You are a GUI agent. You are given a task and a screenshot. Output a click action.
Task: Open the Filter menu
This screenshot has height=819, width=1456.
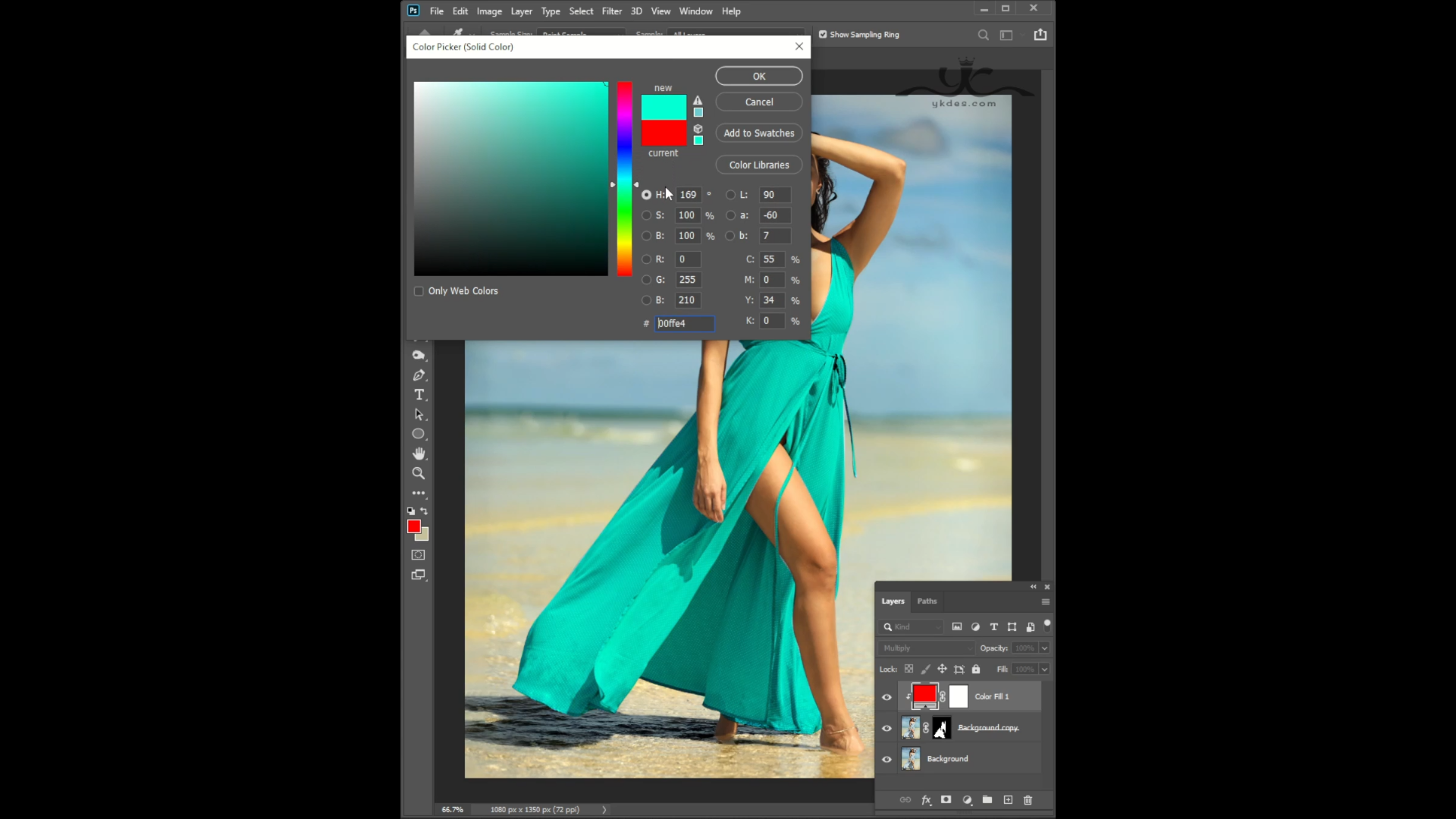611,11
